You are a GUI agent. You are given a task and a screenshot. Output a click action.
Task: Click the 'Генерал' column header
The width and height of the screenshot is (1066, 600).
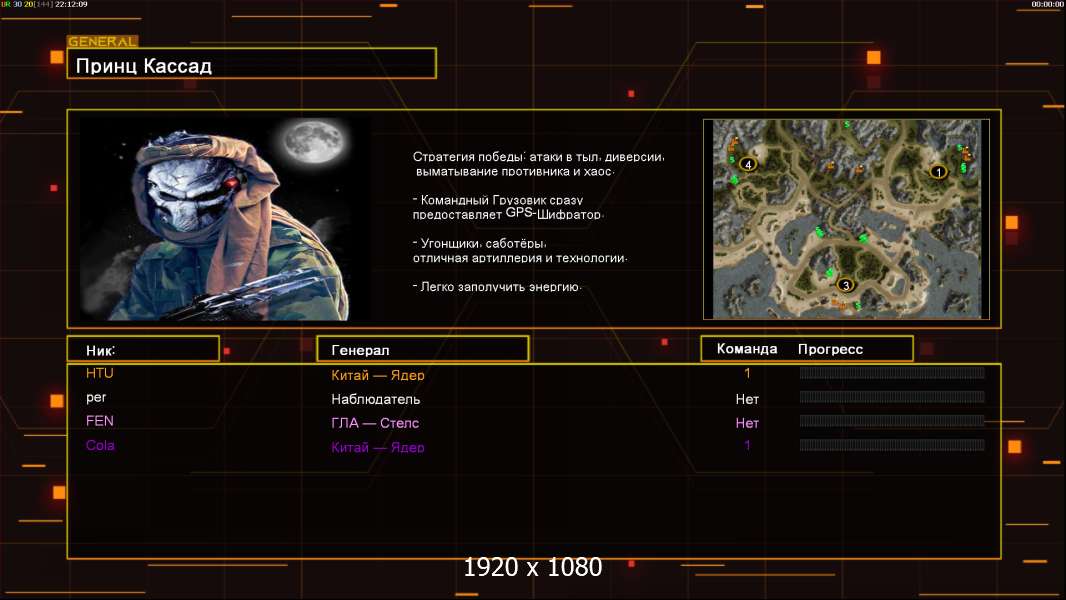tap(422, 349)
